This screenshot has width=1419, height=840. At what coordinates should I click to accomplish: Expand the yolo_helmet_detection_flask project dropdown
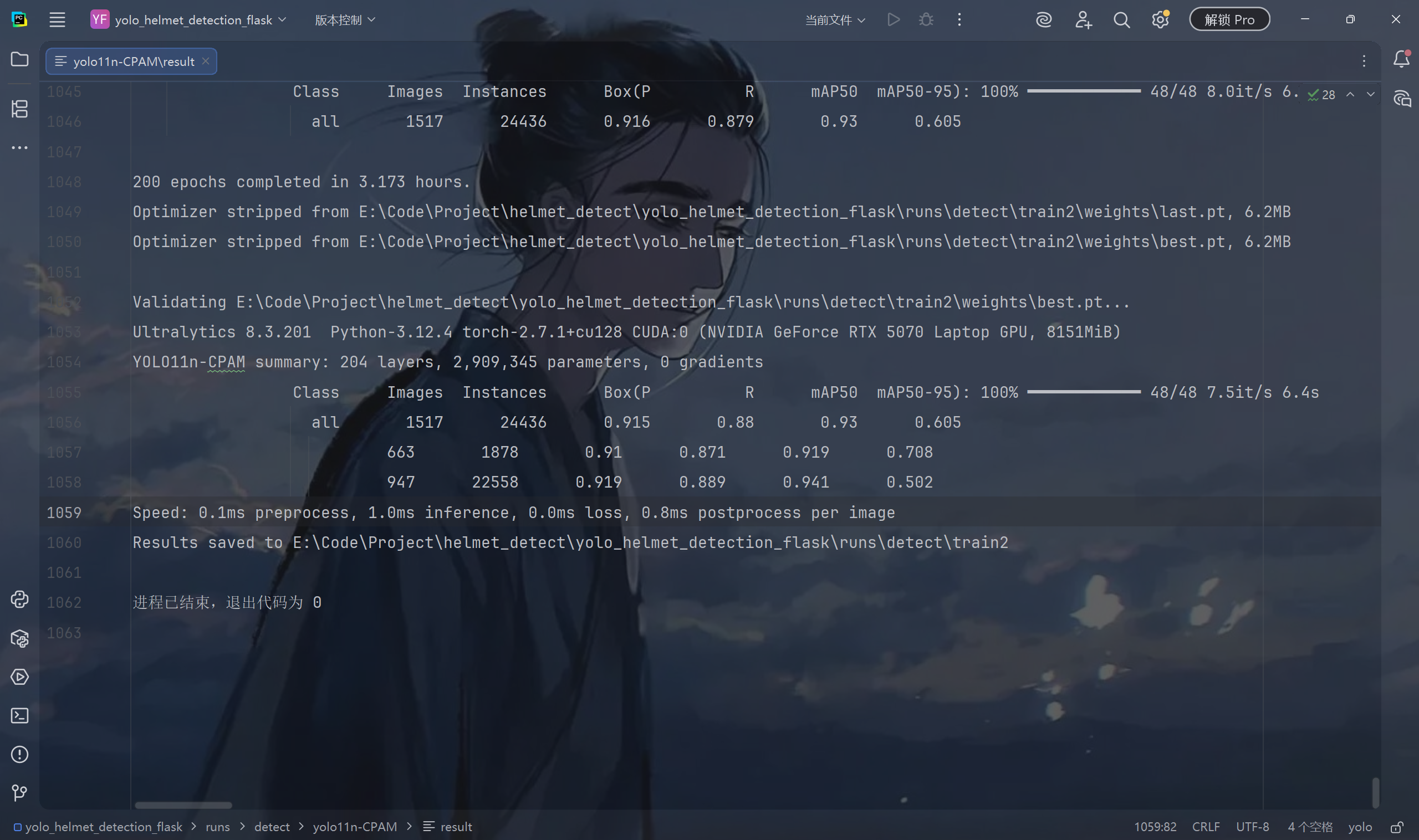189,20
